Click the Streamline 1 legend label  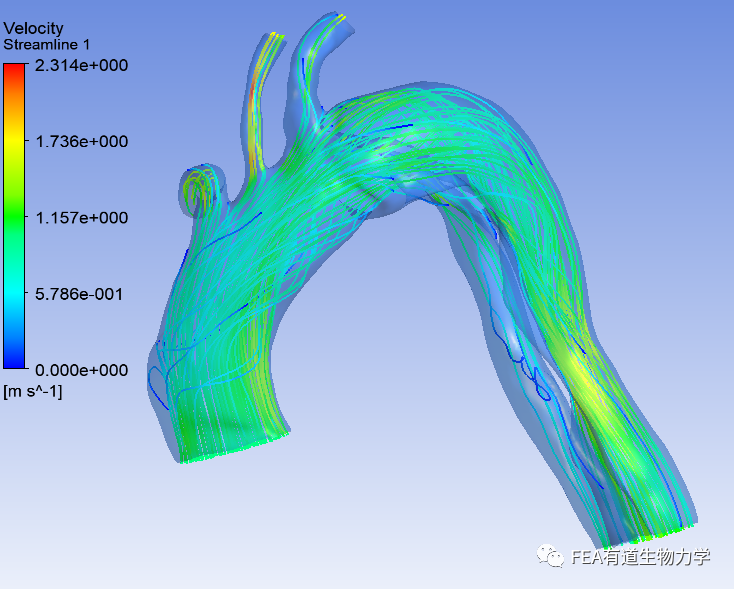coord(46,45)
